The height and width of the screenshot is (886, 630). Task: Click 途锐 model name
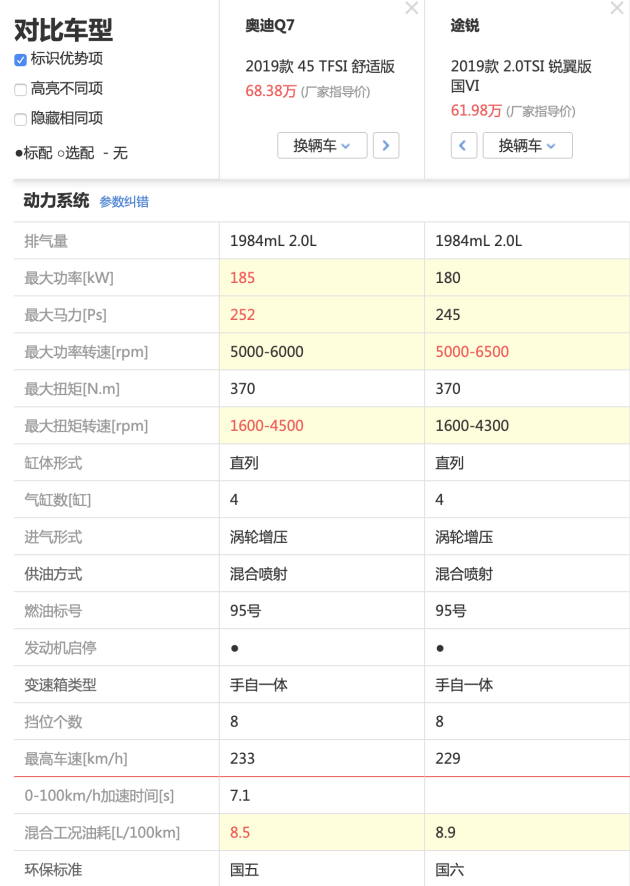(x=464, y=25)
